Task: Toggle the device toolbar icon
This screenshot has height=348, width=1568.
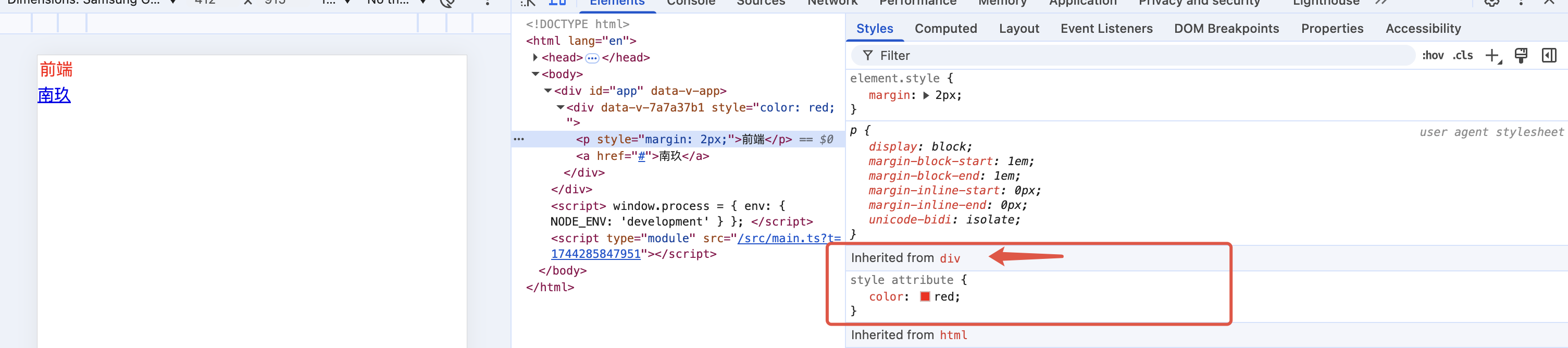Action: point(557,3)
